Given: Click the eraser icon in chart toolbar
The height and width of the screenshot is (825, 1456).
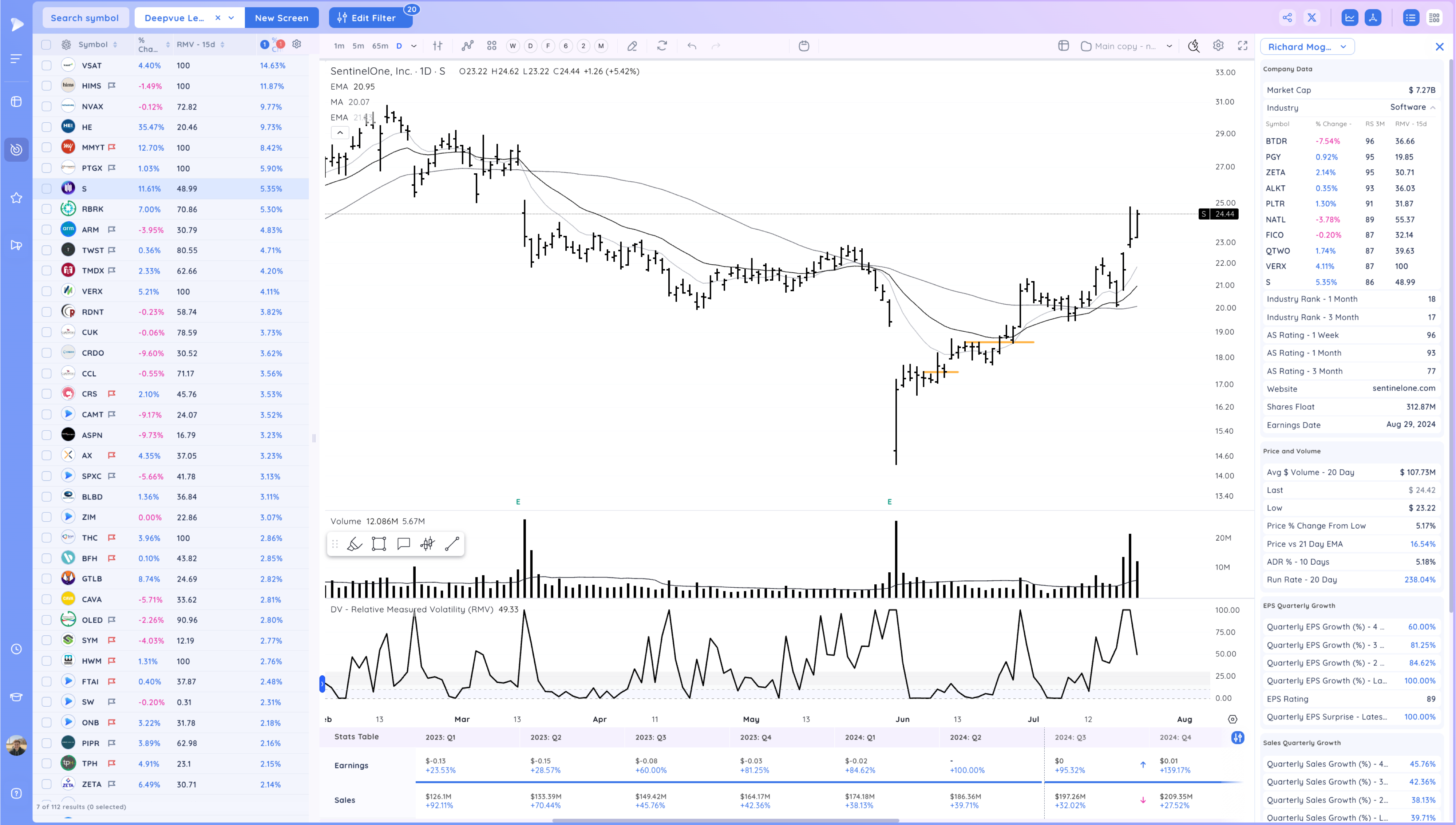Looking at the screenshot, I should 632,46.
